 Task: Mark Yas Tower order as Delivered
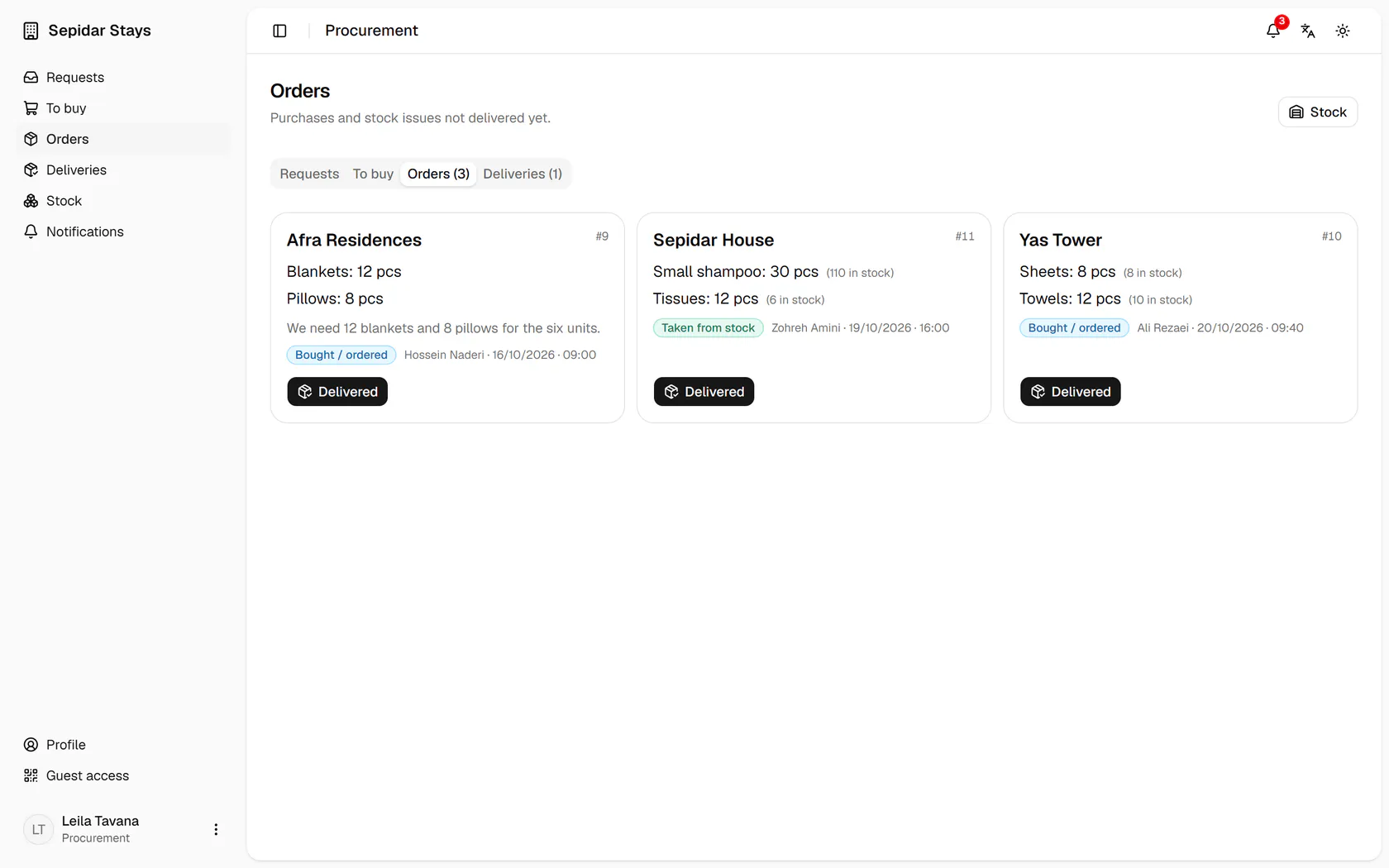coord(1070,392)
